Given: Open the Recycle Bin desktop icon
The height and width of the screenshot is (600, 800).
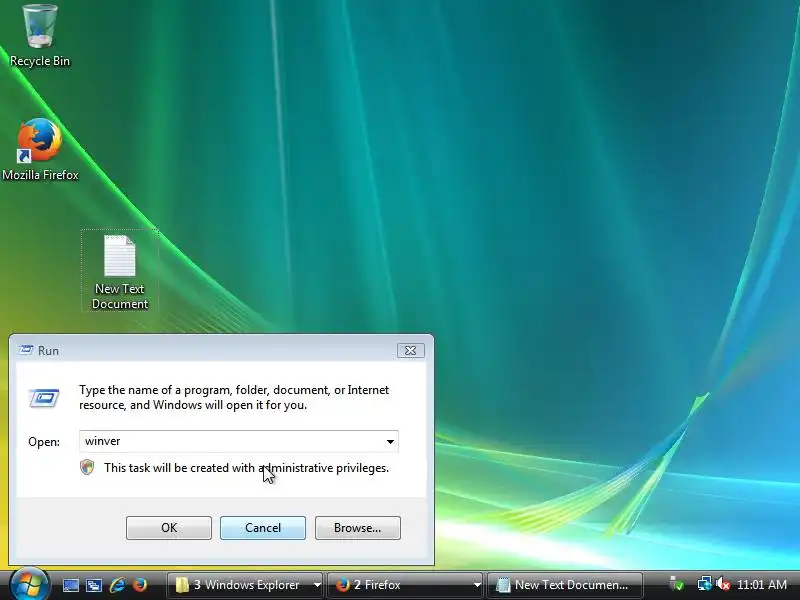Looking at the screenshot, I should pyautogui.click(x=40, y=35).
